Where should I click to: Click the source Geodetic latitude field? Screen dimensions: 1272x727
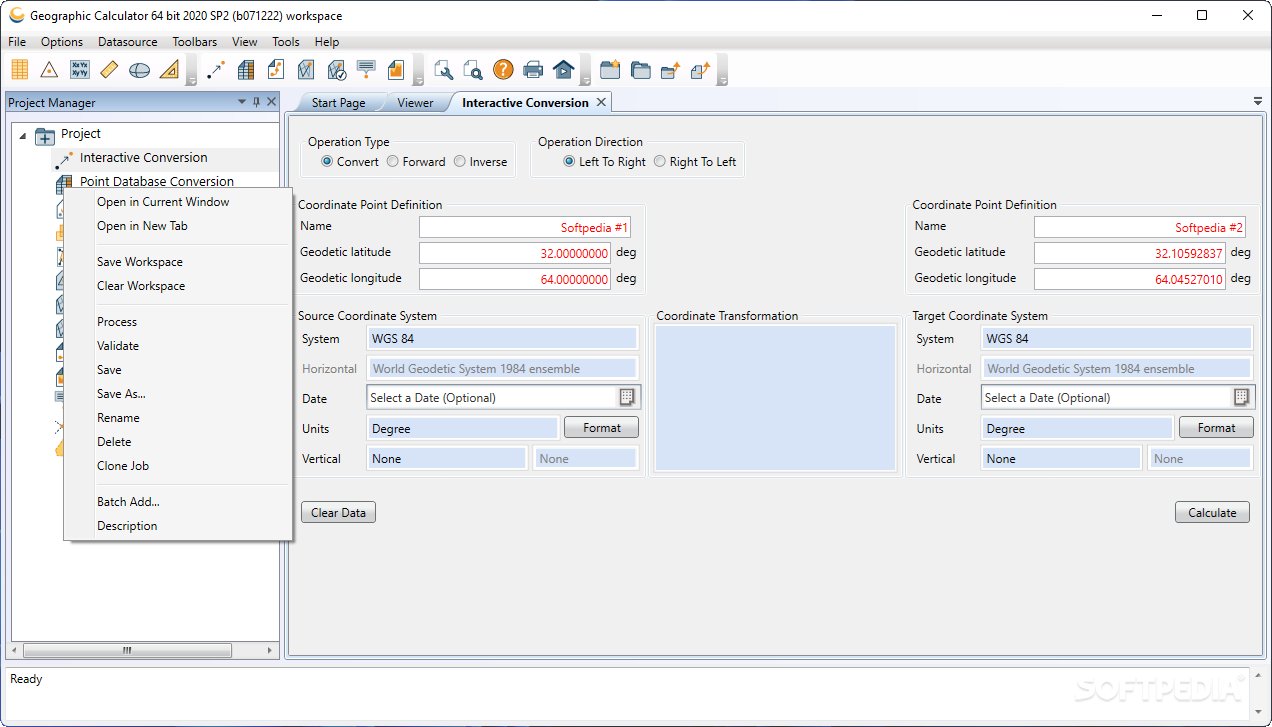point(514,253)
